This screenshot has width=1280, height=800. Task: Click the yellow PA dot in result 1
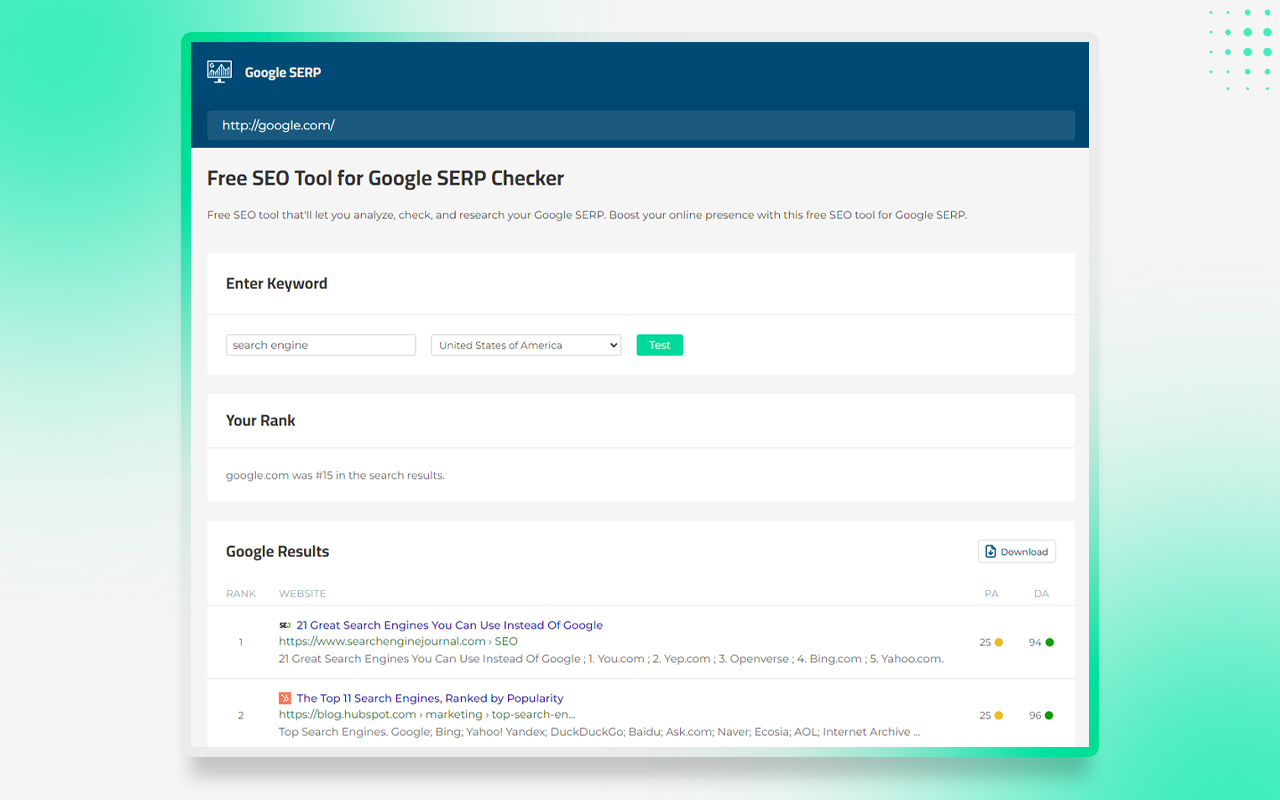(x=998, y=642)
